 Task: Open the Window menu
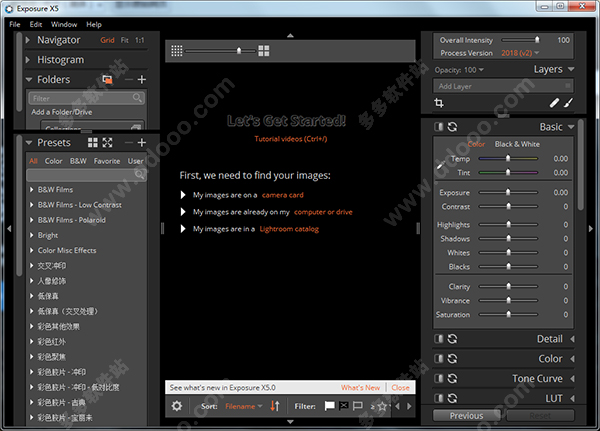tap(64, 24)
